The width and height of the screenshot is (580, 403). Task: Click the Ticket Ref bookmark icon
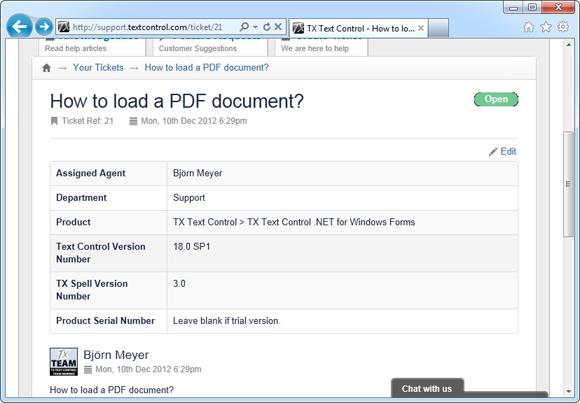54,121
